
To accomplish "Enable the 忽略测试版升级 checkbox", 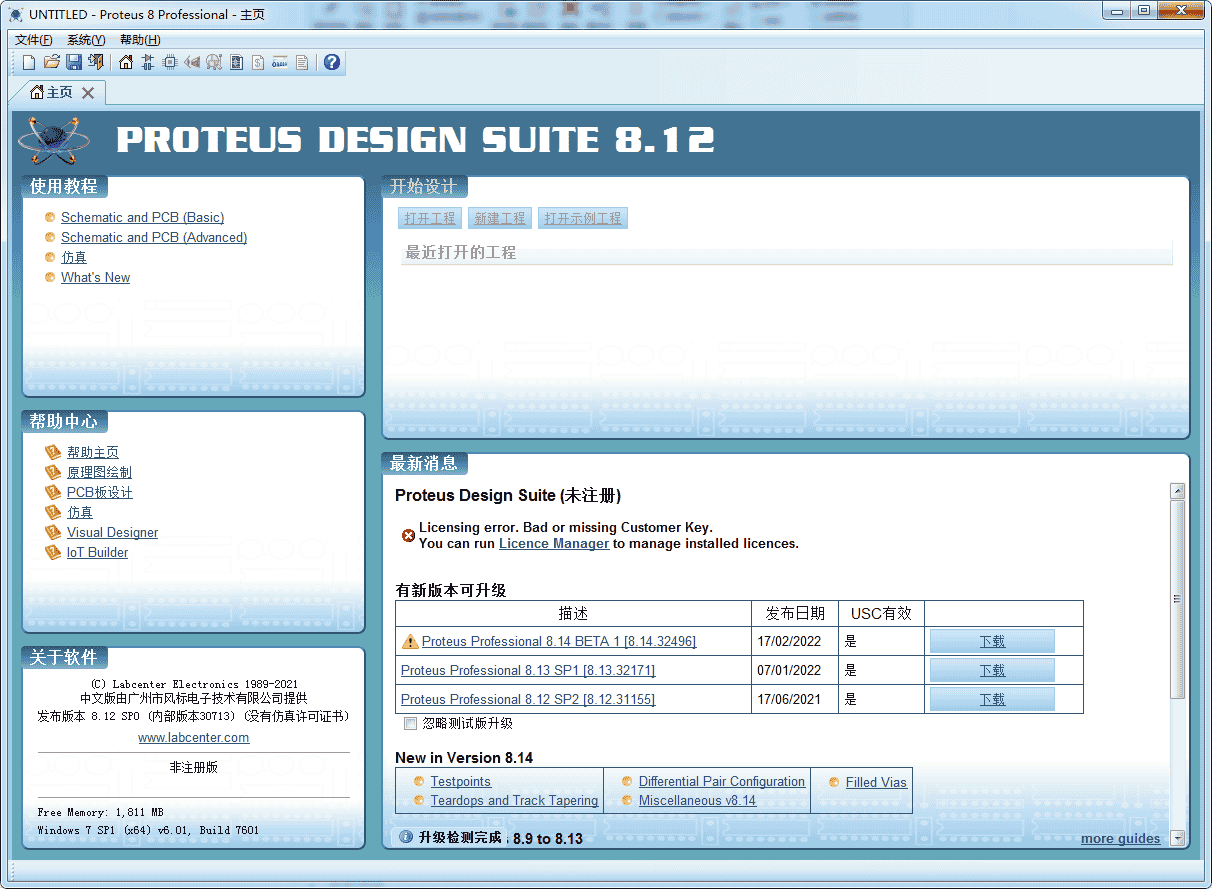I will point(410,723).
